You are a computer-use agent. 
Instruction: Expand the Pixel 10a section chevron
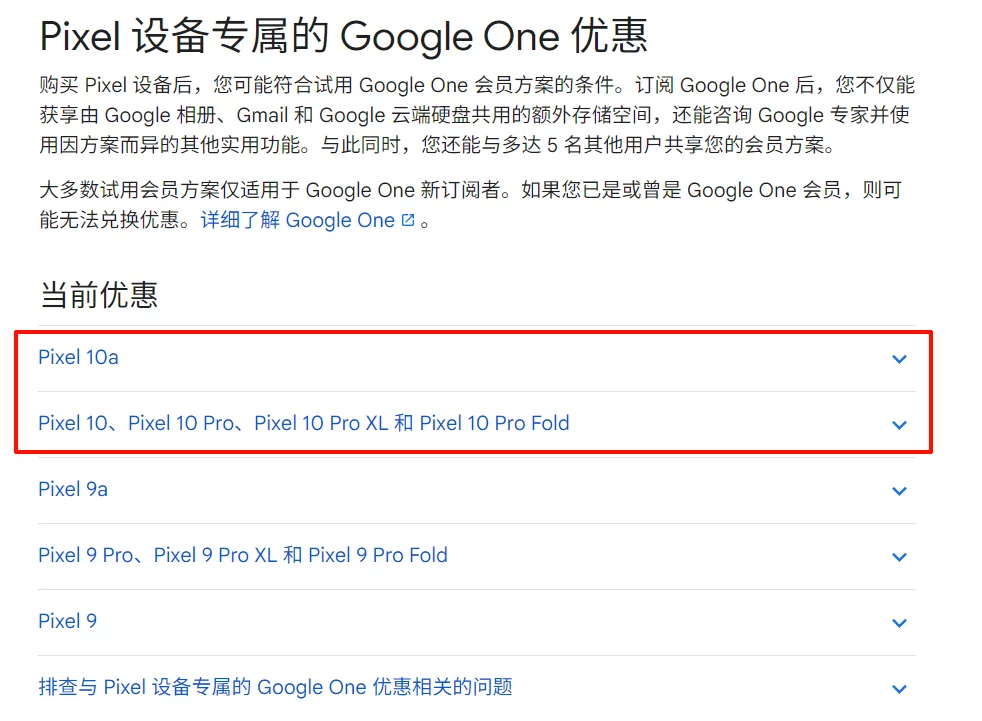[x=899, y=359]
